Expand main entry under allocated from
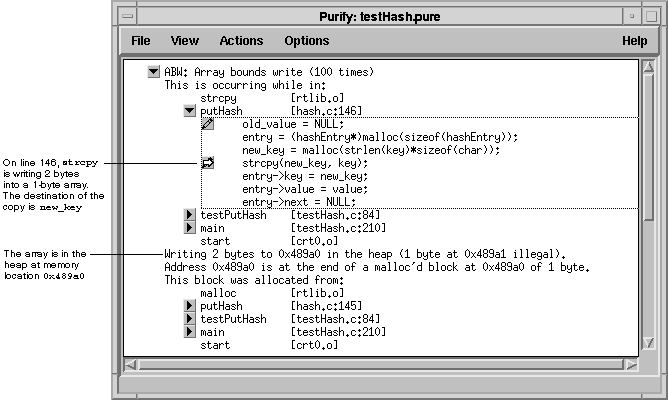The width and height of the screenshot is (668, 400). [x=190, y=332]
